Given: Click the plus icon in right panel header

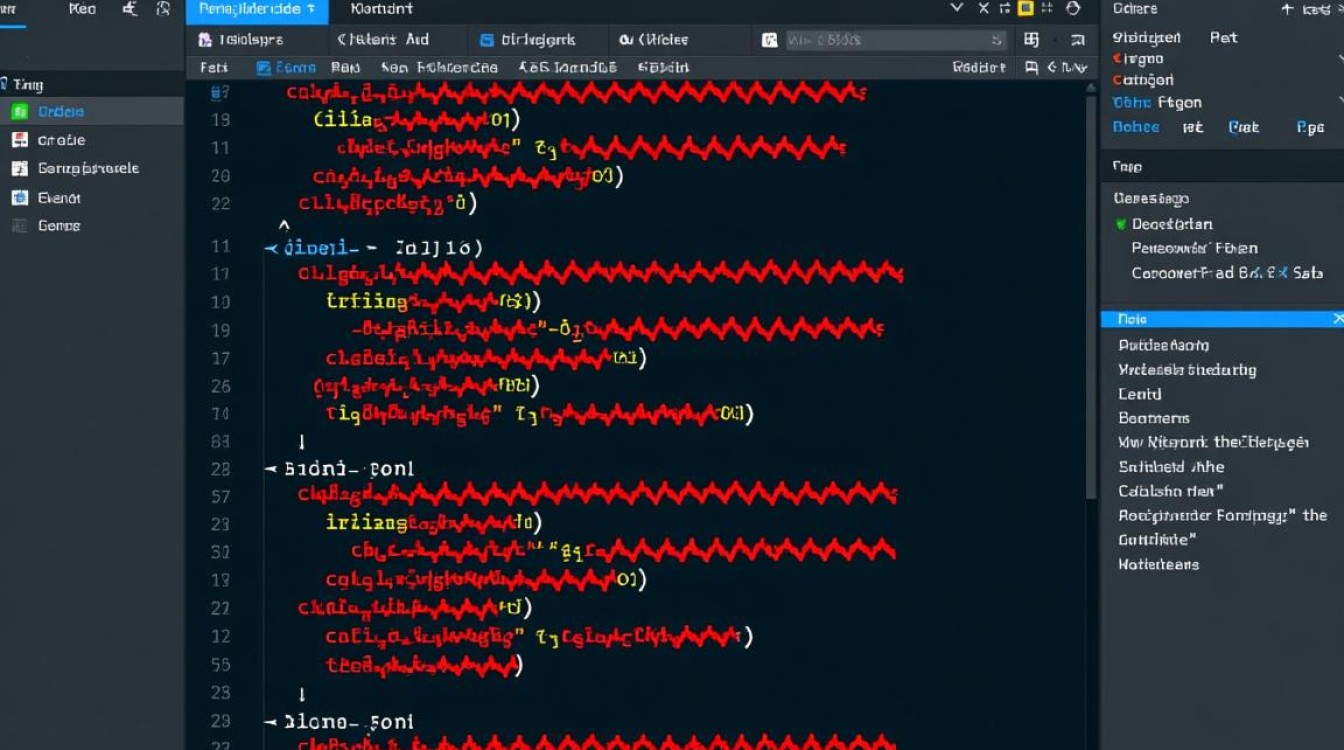Looking at the screenshot, I should click(1287, 9).
